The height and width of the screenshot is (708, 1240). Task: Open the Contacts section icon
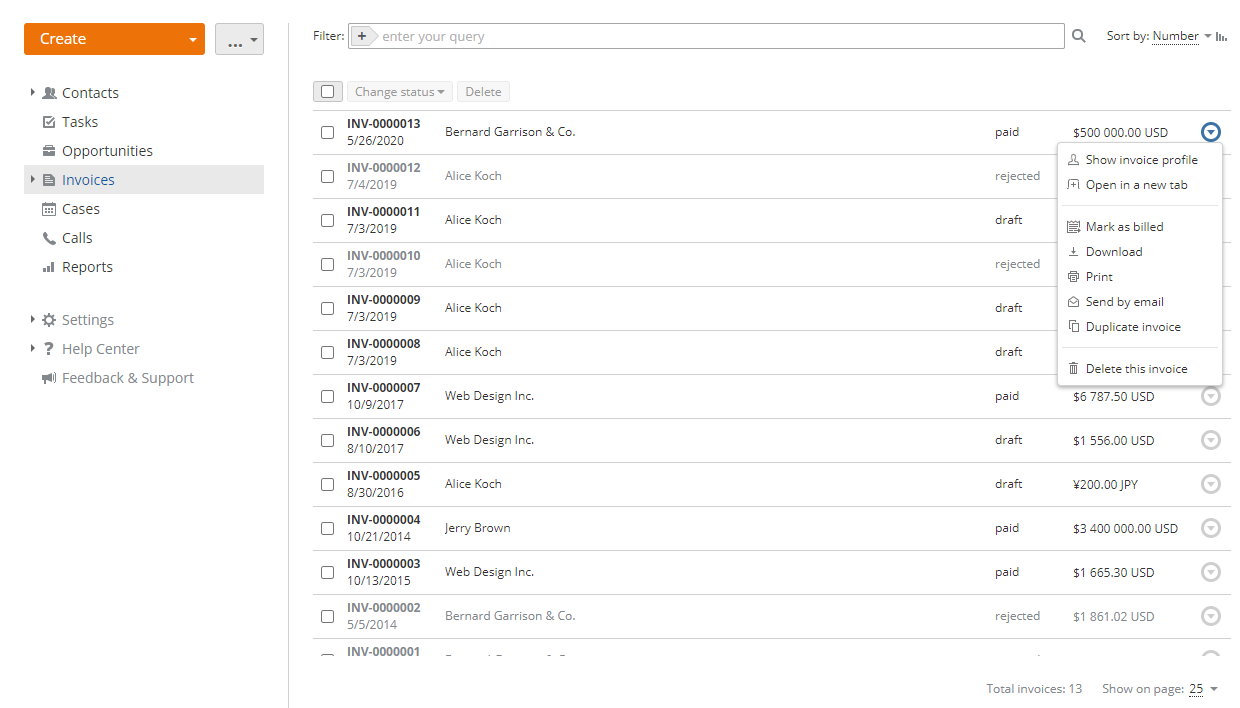click(50, 92)
